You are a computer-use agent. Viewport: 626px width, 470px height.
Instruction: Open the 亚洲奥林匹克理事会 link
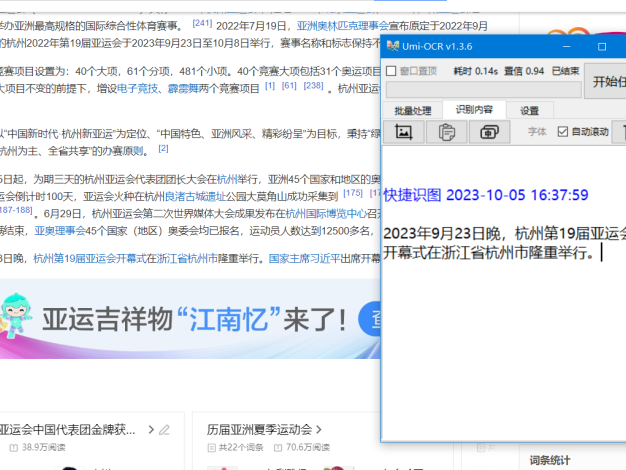pyautogui.click(x=343, y=26)
